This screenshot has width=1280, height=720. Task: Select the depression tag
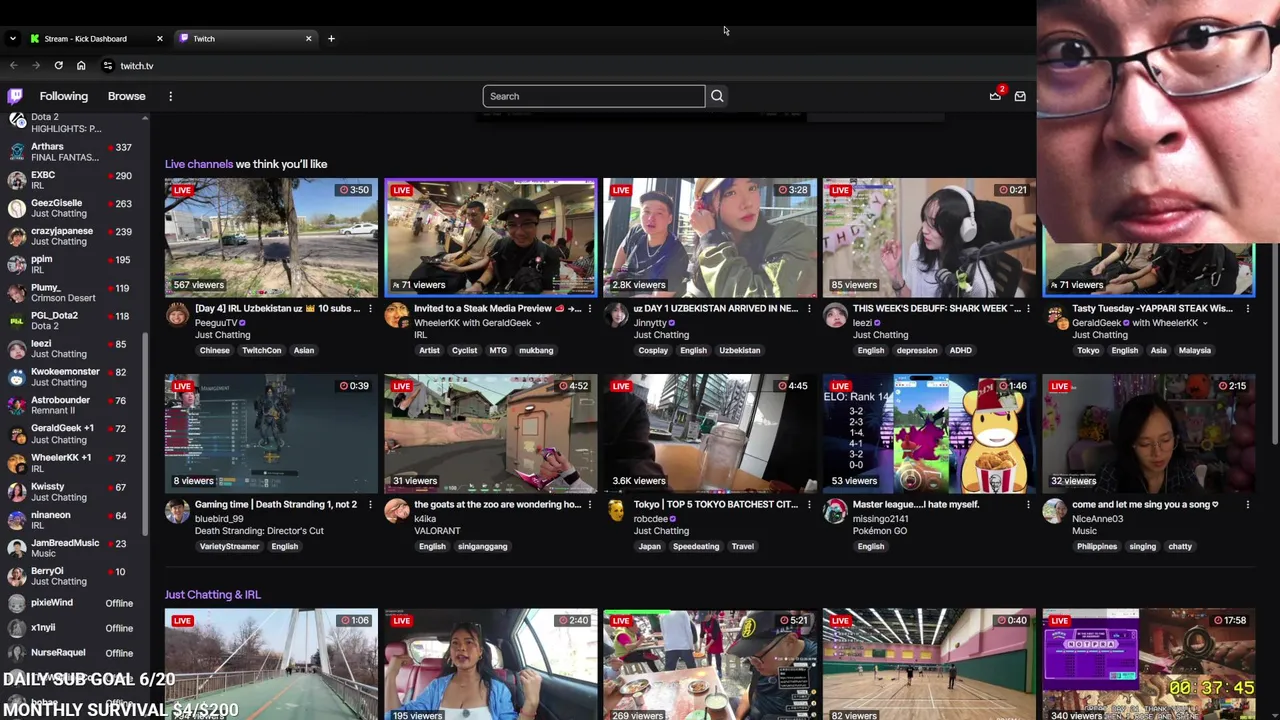pos(917,351)
